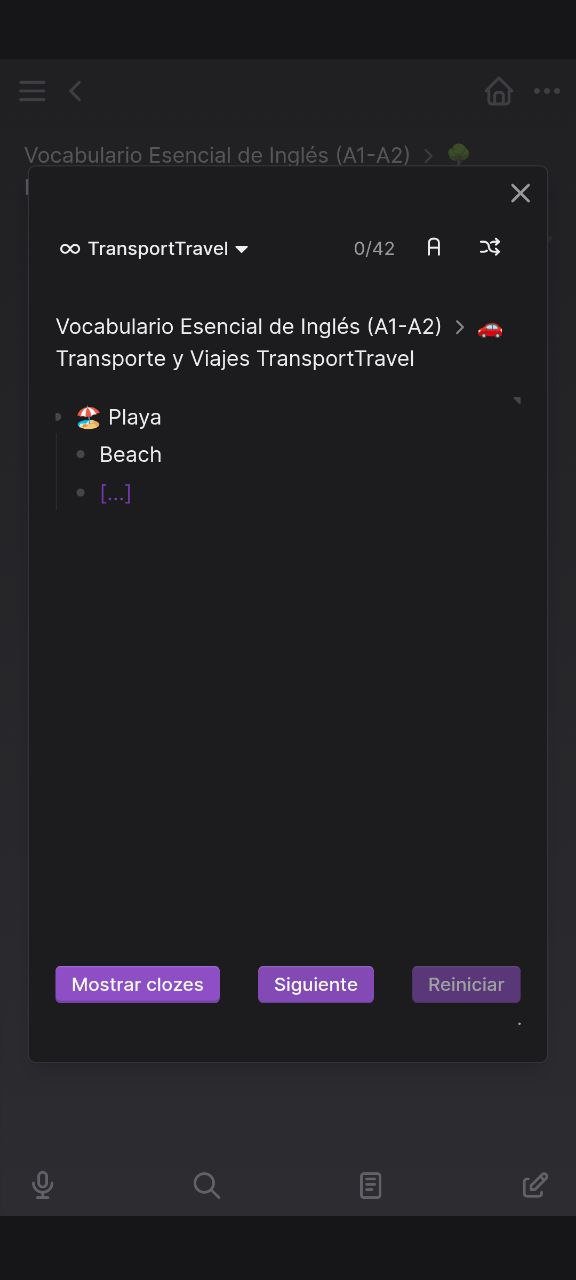Click the Mostrar clozes button
576x1280 pixels.
click(x=137, y=984)
